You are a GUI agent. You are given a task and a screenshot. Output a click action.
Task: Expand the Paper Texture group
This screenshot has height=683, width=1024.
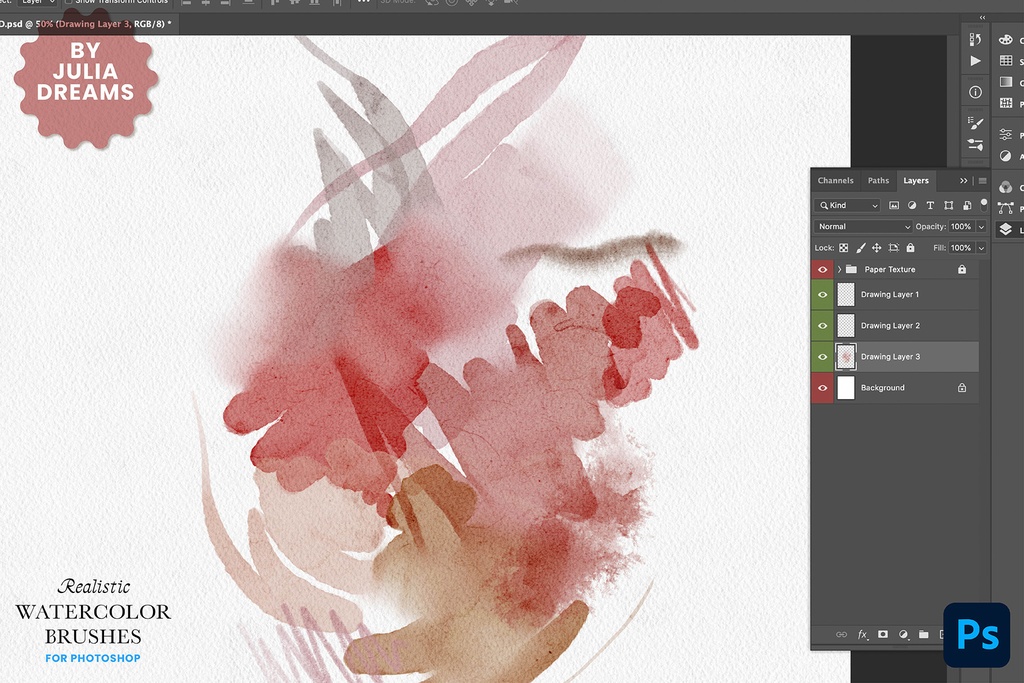tap(837, 269)
